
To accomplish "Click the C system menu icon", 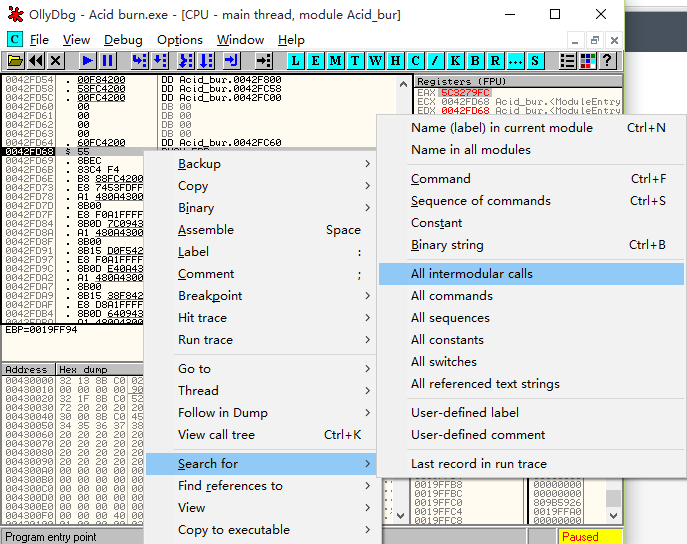I will [x=14, y=39].
